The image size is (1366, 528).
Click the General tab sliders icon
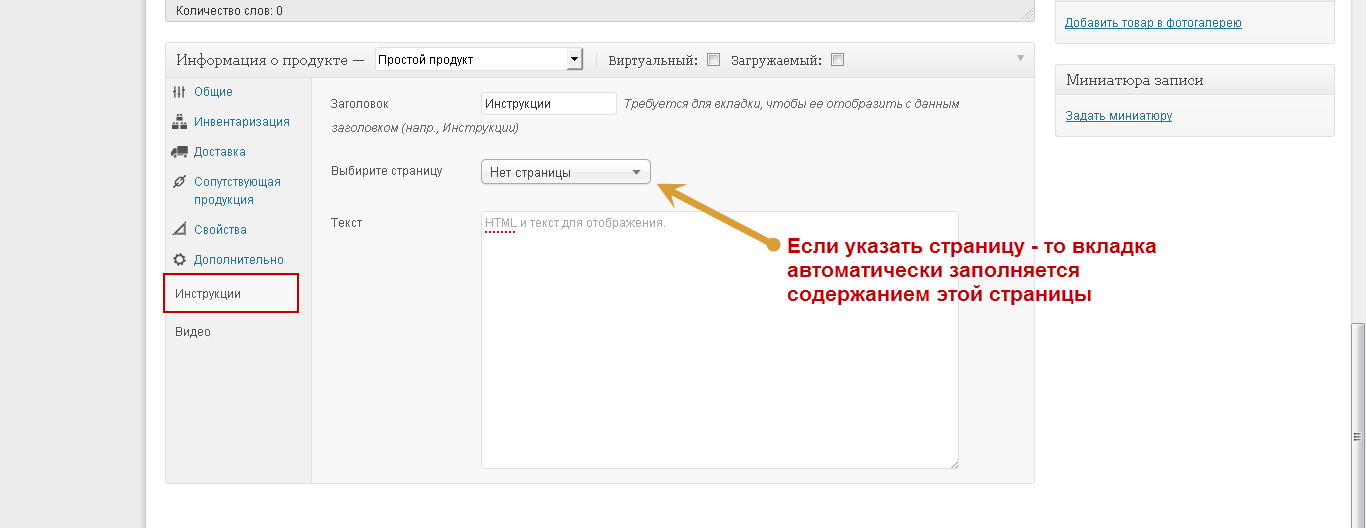[179, 92]
